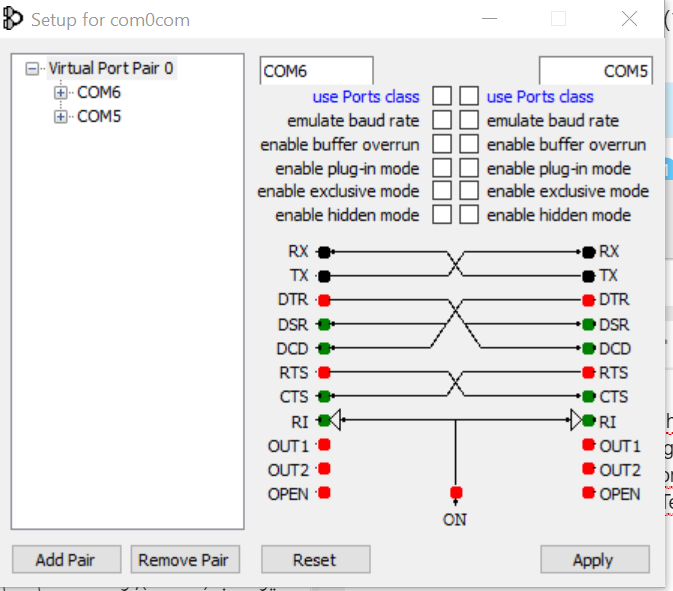
Task: Expand the COM5 tree node
Action: coord(61,117)
